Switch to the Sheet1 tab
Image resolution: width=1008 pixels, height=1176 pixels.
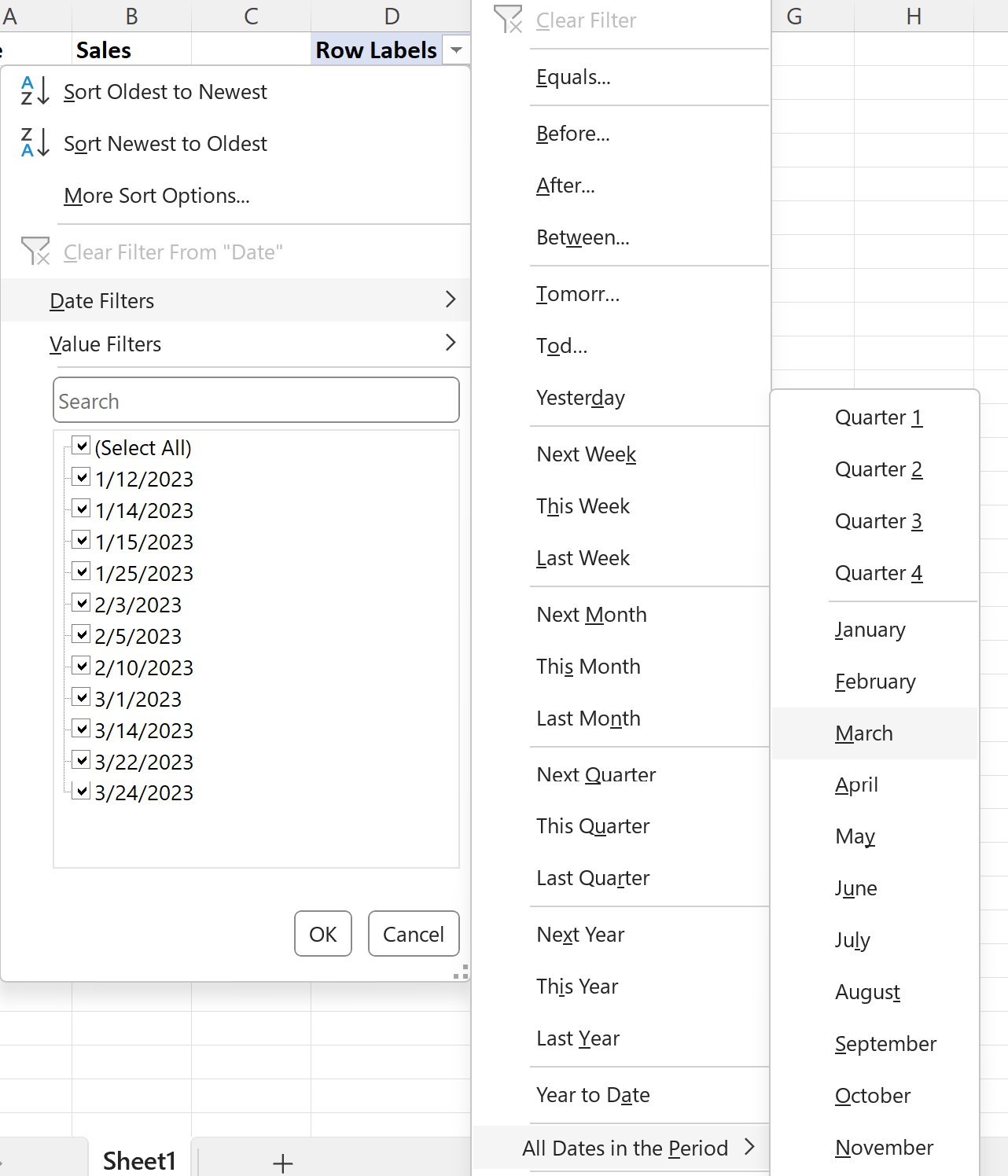coord(139,1159)
